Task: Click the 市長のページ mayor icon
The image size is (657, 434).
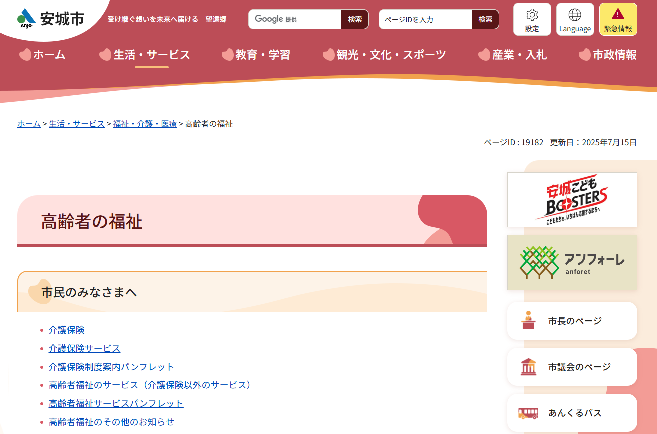Action: 528,321
